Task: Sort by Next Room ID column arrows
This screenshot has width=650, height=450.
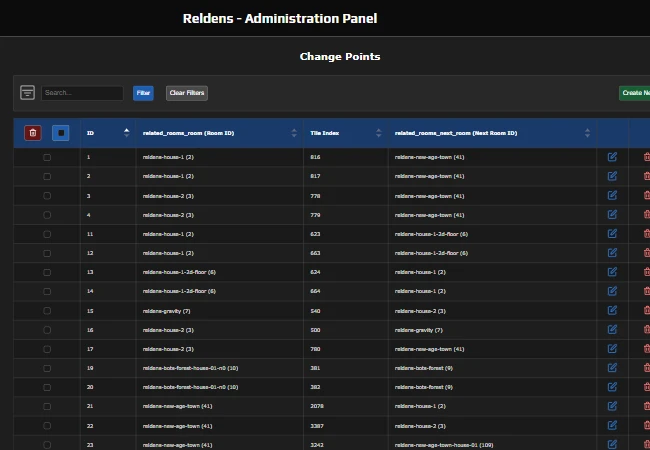Action: pos(587,133)
